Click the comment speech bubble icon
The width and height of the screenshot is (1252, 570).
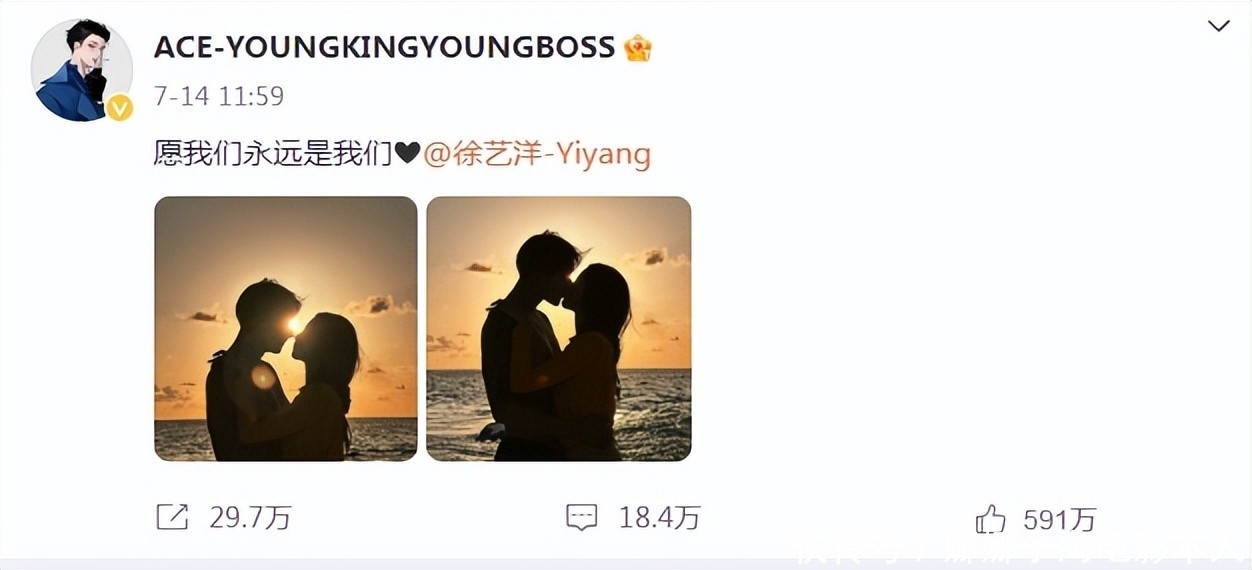[581, 517]
